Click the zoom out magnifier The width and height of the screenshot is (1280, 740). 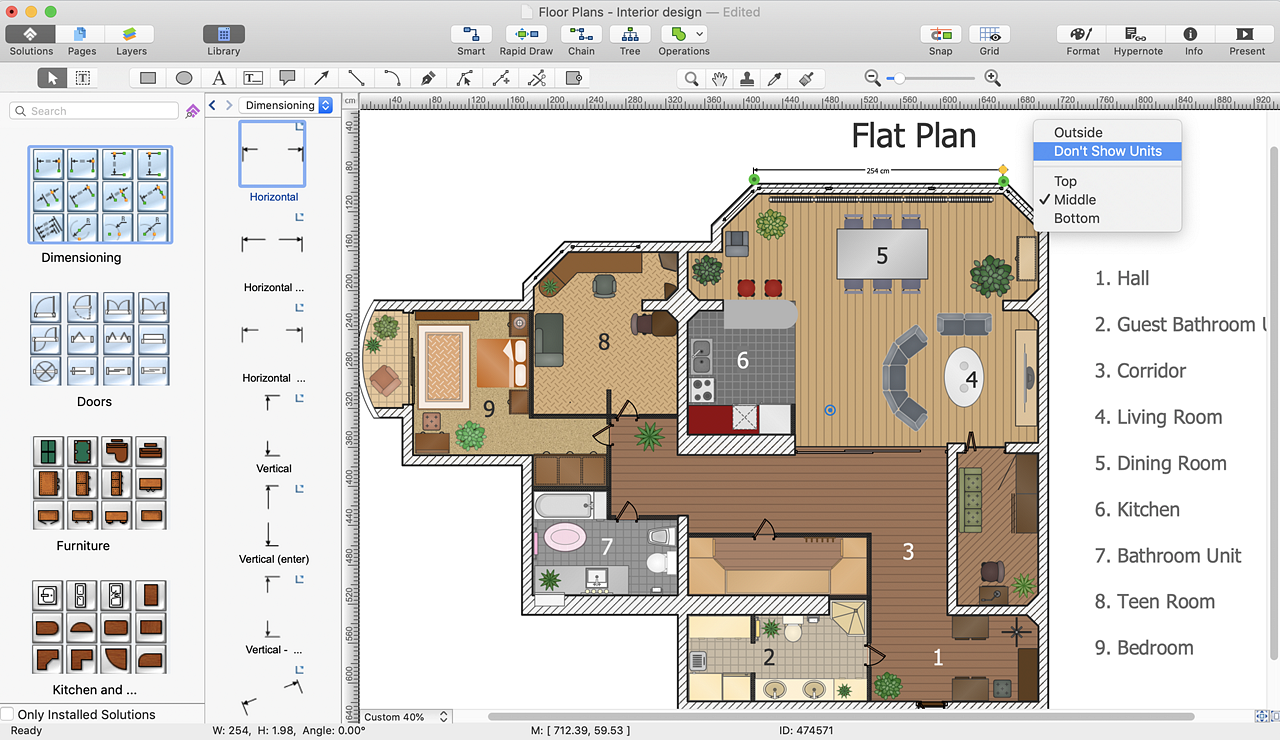point(872,78)
